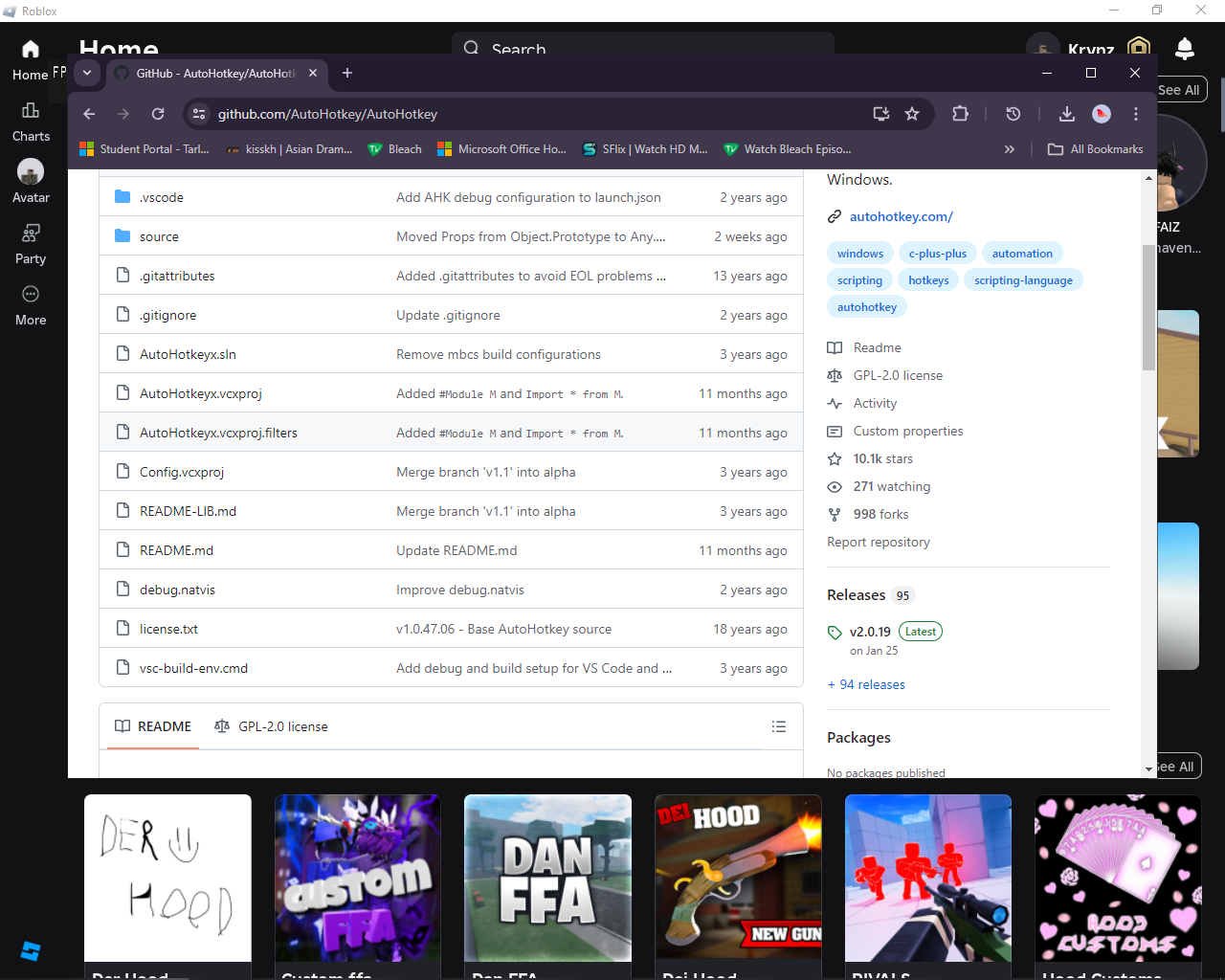This screenshot has height=980, width=1225.
Task: Show more bookmarks chevron
Action: [1009, 149]
